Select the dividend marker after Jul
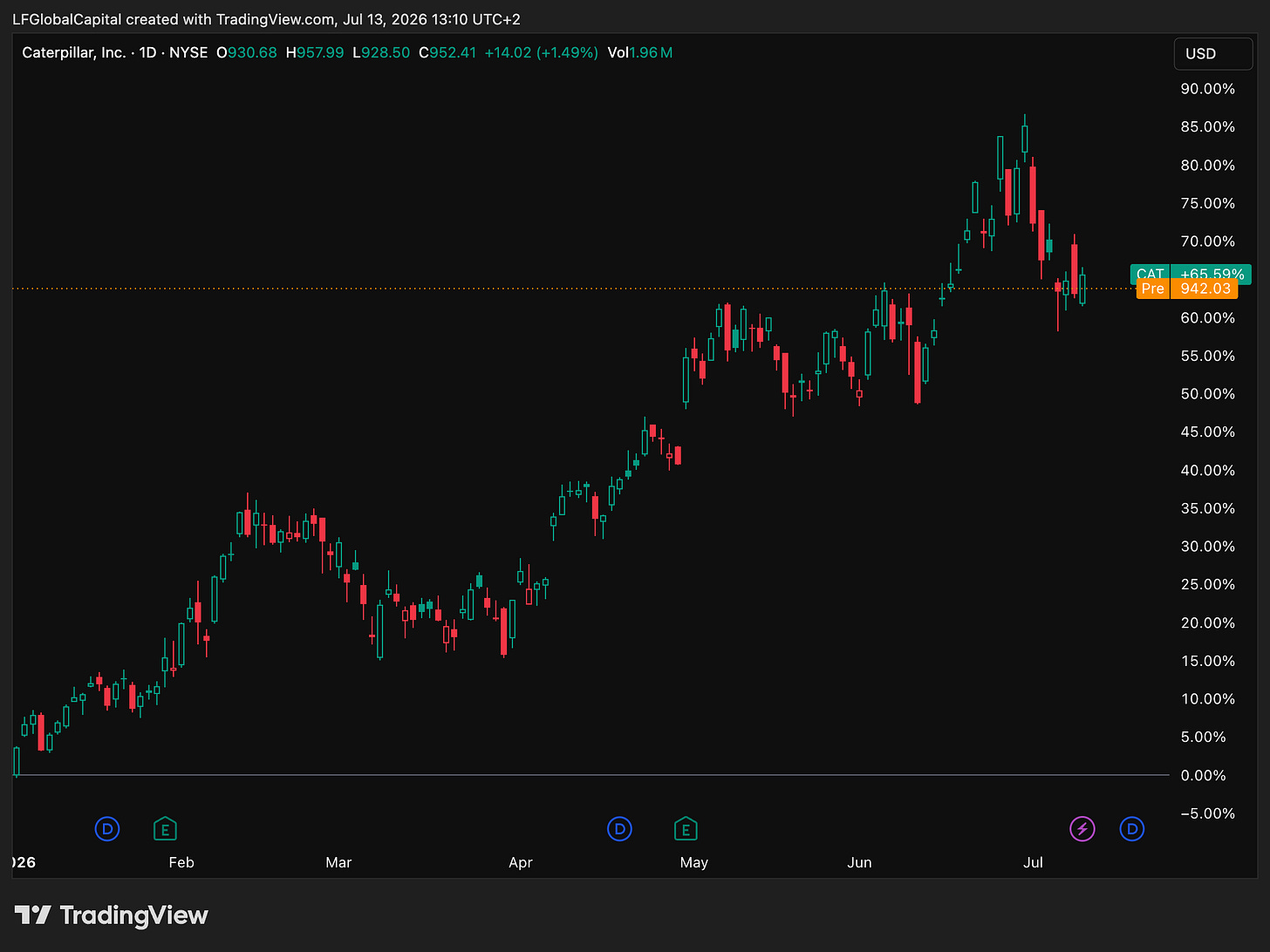 (x=1132, y=828)
